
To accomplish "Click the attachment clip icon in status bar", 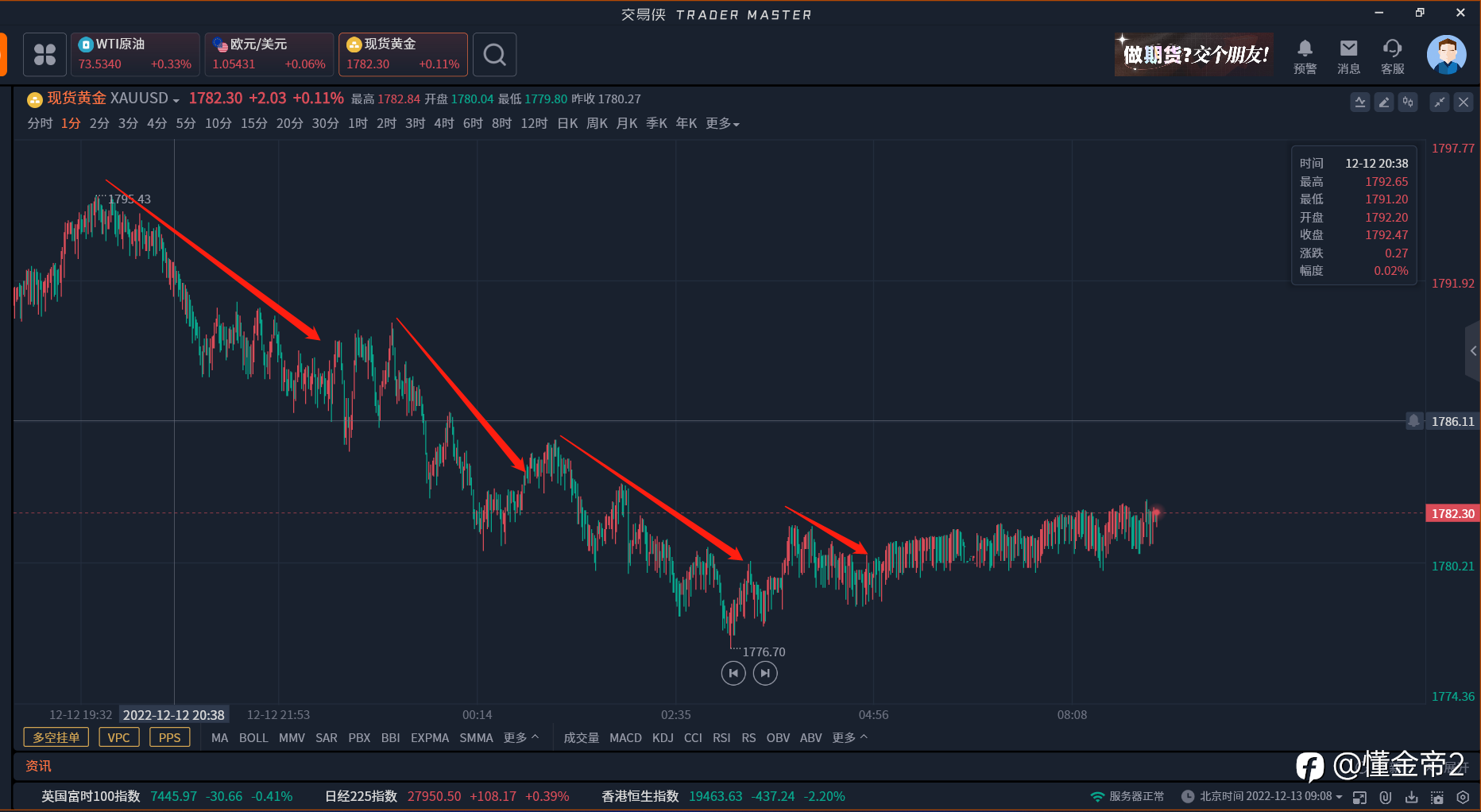I will tap(1385, 797).
